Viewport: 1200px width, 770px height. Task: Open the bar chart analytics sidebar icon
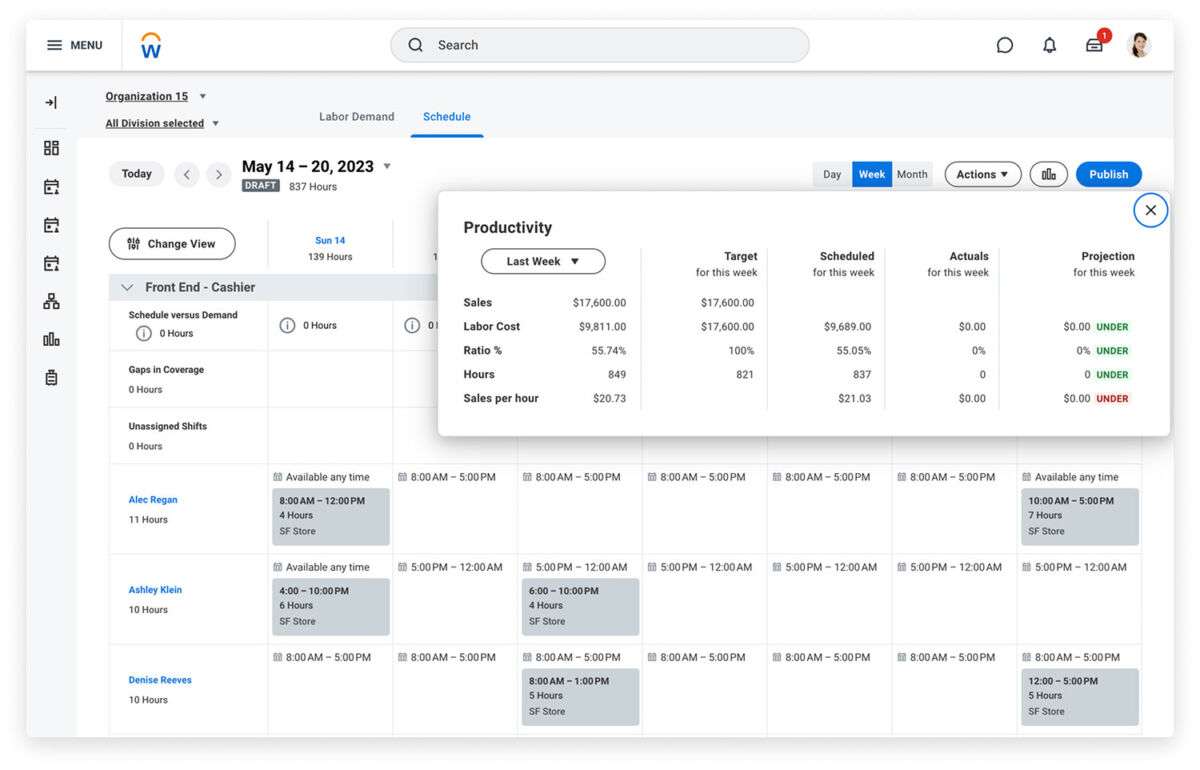tap(50, 338)
